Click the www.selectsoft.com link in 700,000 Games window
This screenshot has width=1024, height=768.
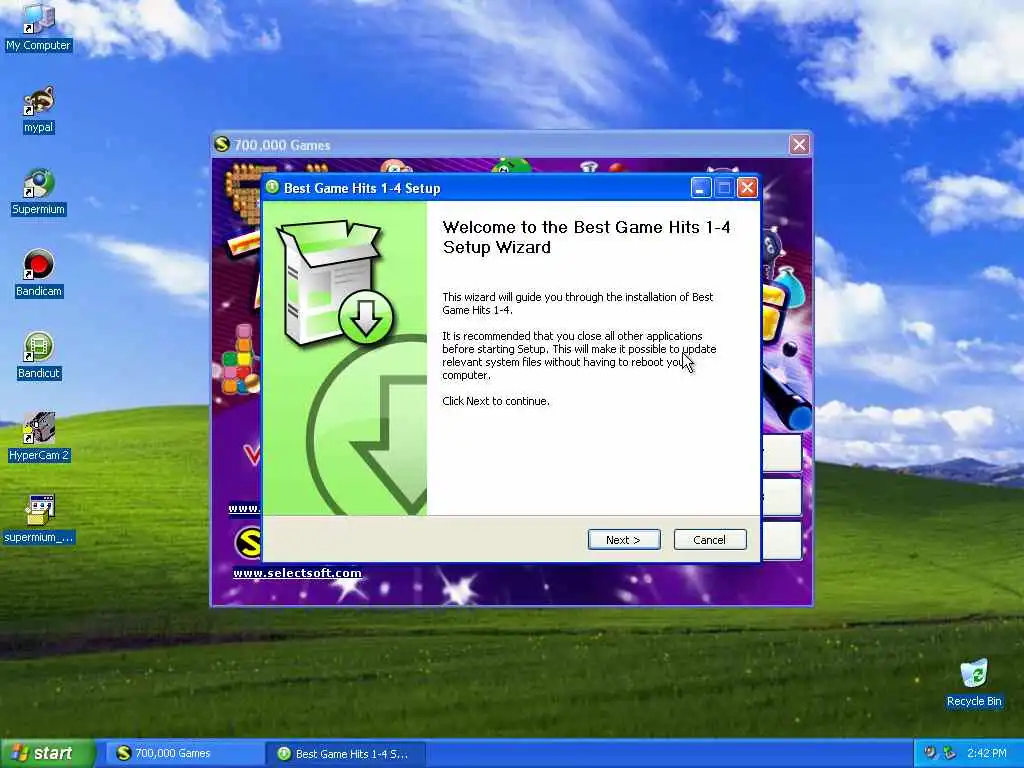click(x=297, y=573)
